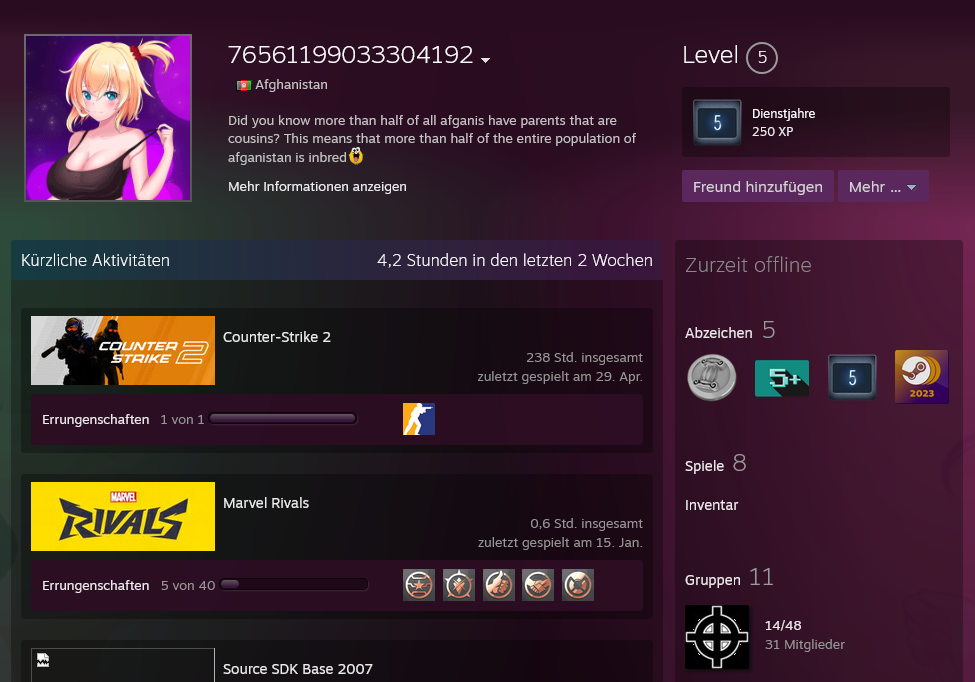Click the Counter-Strike 2 achievement icon
Image resolution: width=975 pixels, height=682 pixels.
coord(418,419)
